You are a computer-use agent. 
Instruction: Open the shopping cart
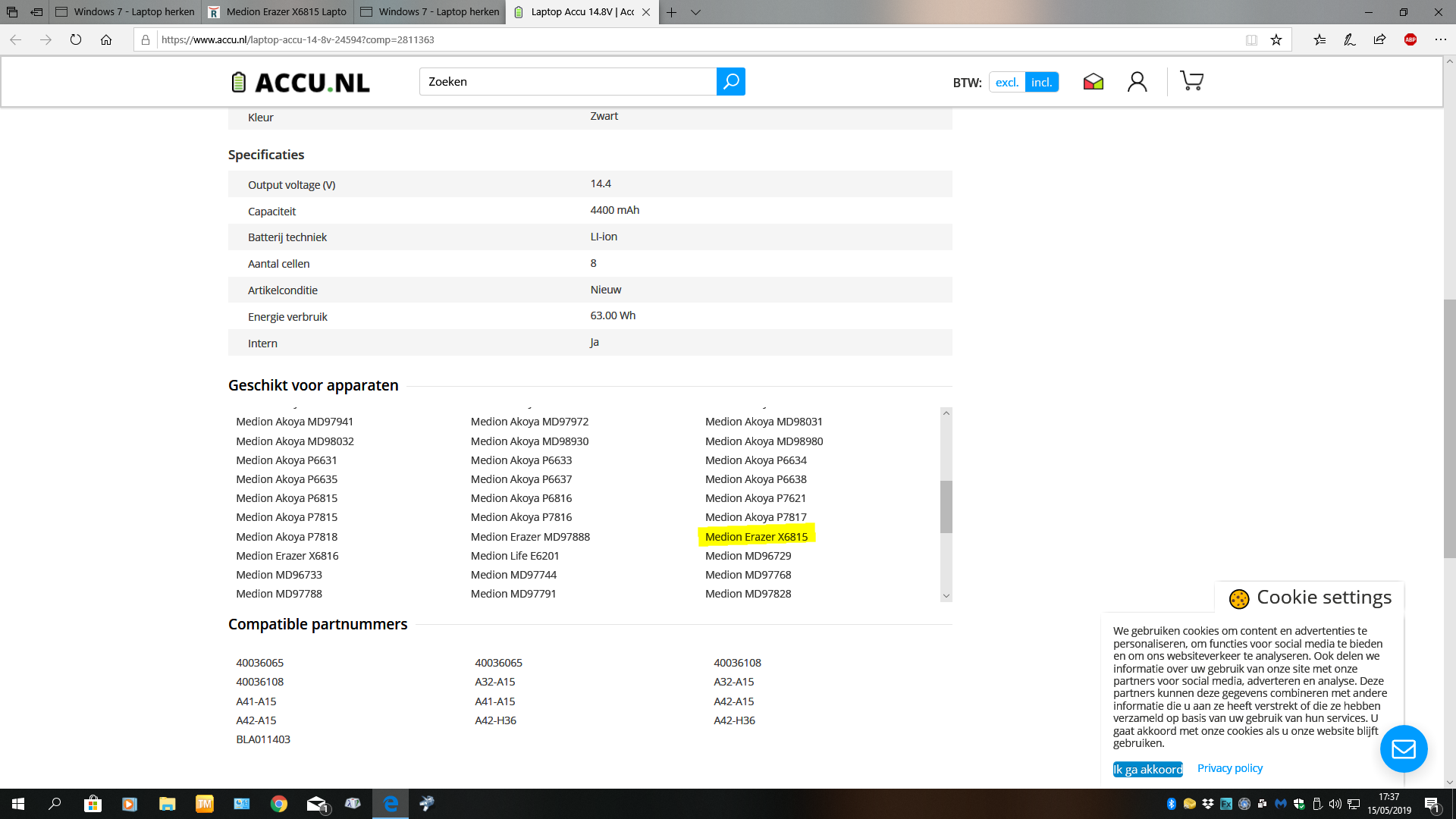point(1191,81)
